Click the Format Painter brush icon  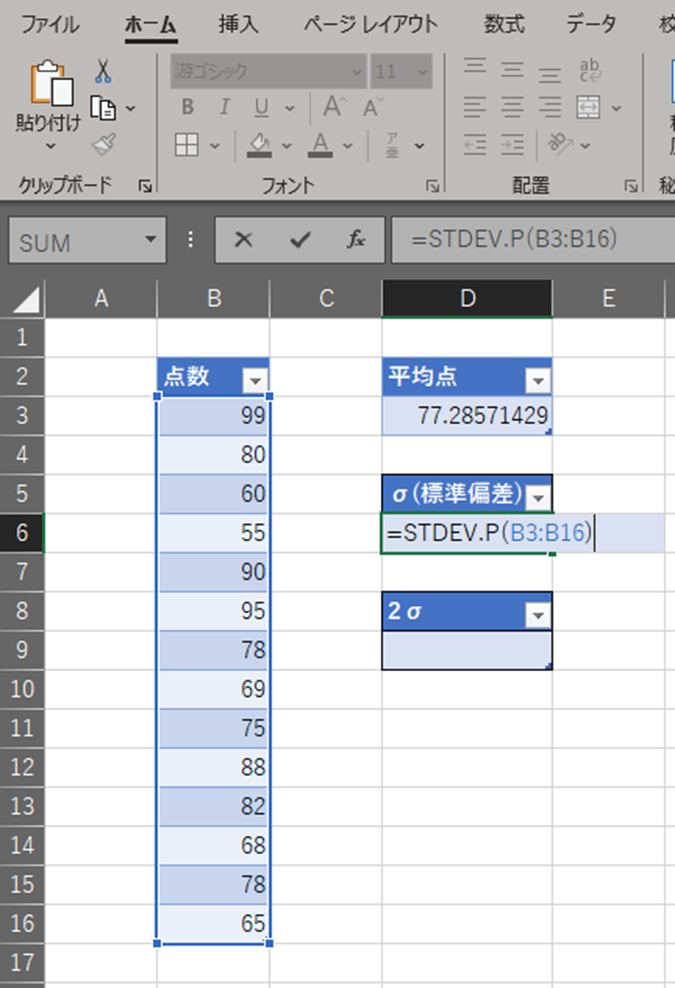pos(103,146)
